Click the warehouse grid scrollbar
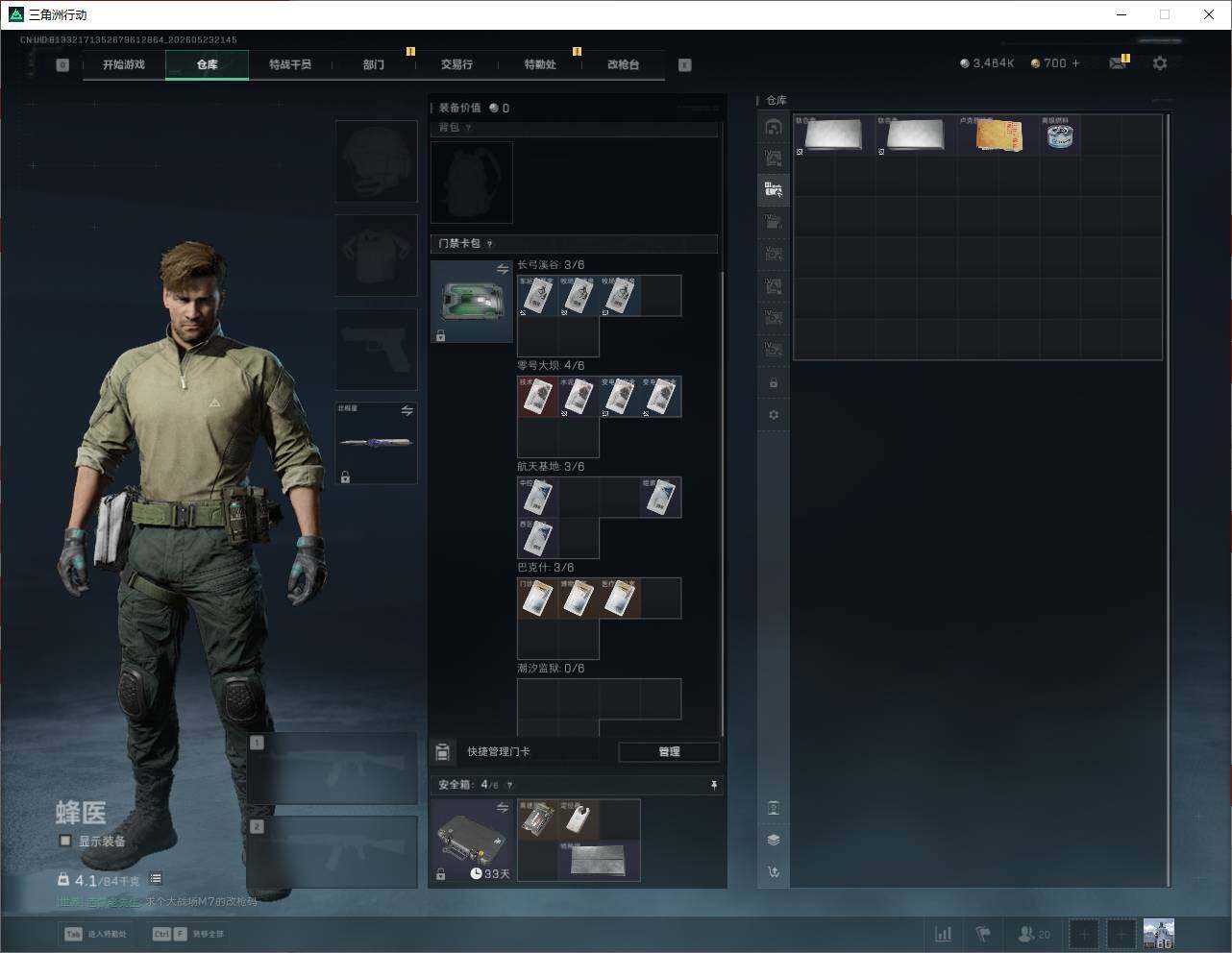 (1168, 500)
